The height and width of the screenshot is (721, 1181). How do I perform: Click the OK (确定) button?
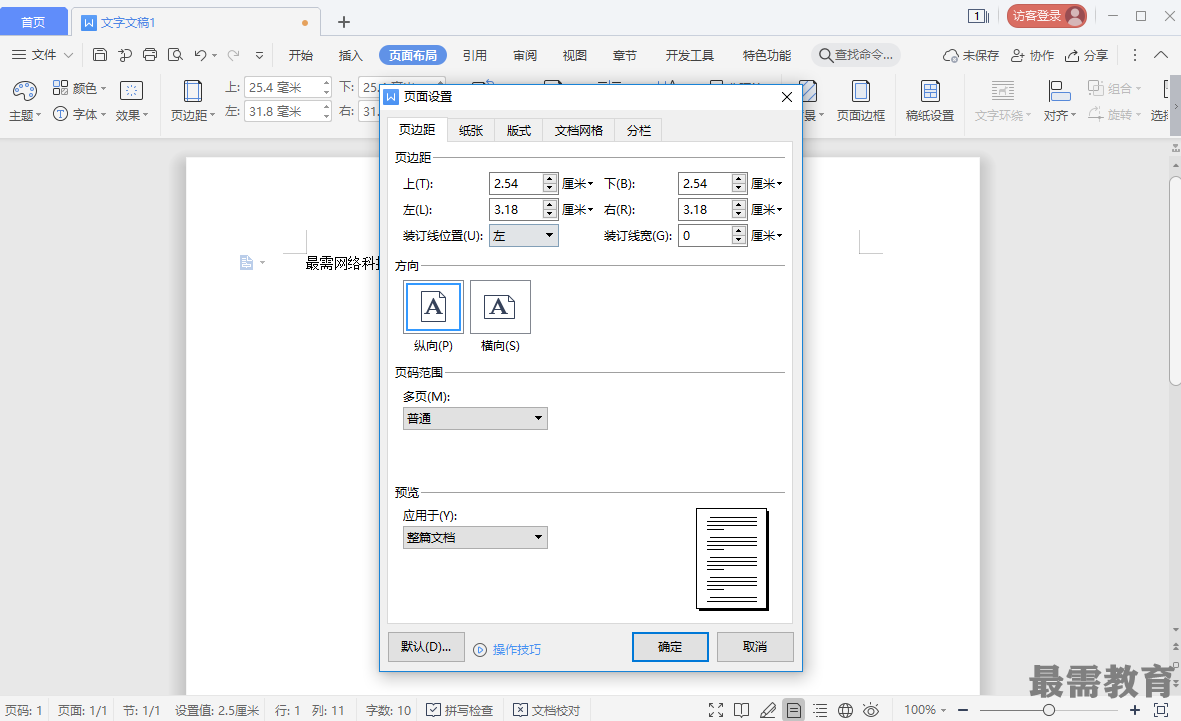tap(670, 646)
